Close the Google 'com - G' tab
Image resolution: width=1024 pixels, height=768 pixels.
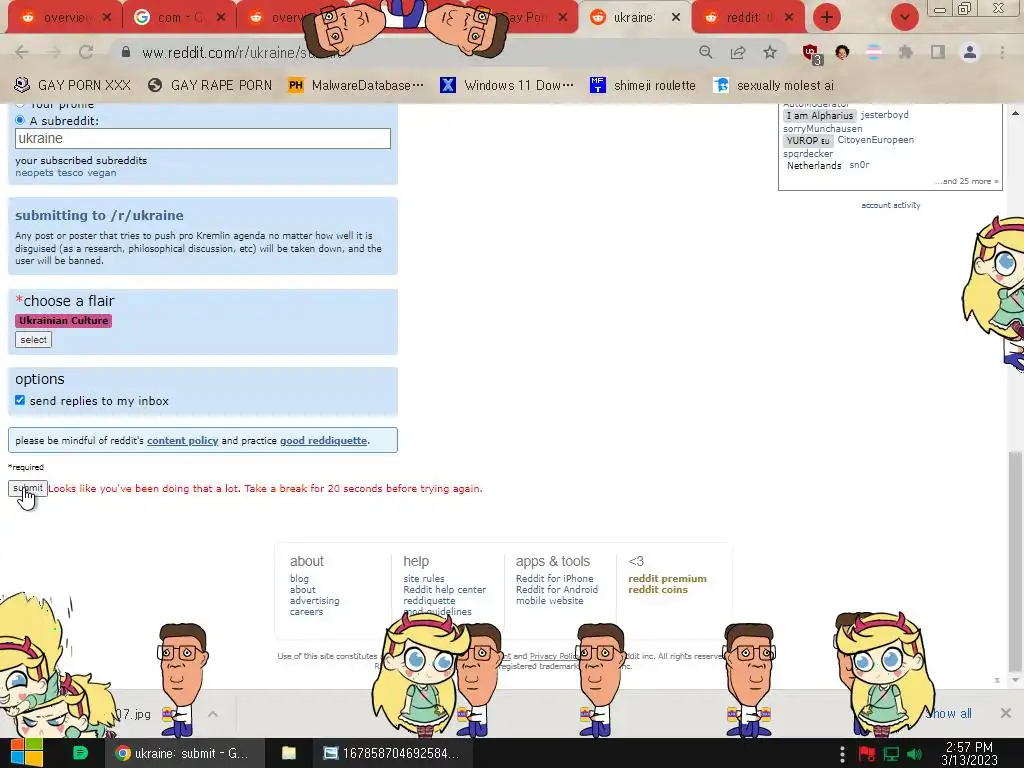(x=221, y=17)
